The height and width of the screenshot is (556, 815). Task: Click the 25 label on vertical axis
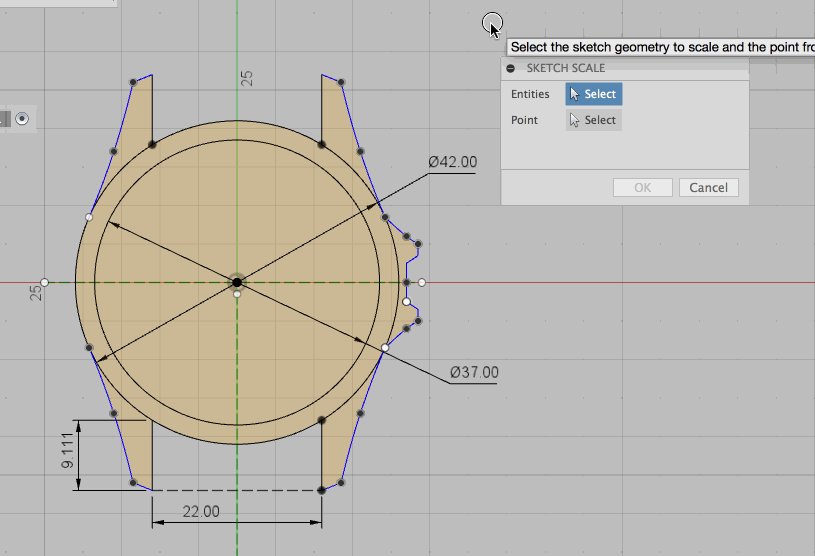click(x=247, y=76)
